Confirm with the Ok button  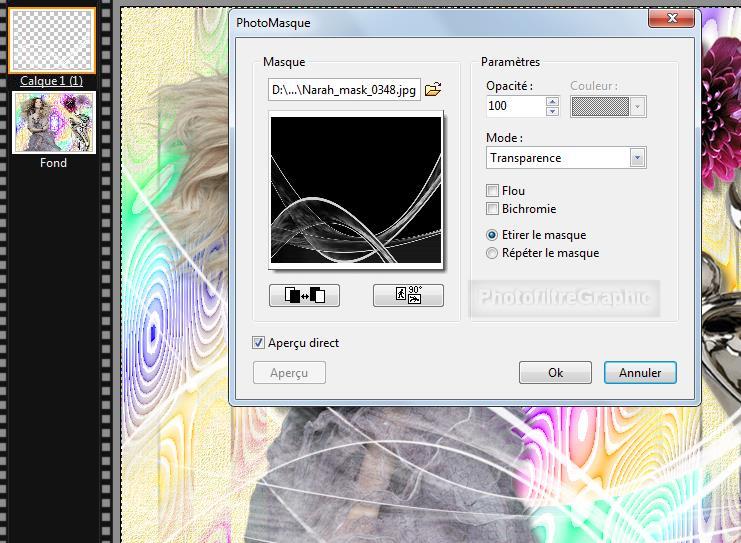click(555, 373)
